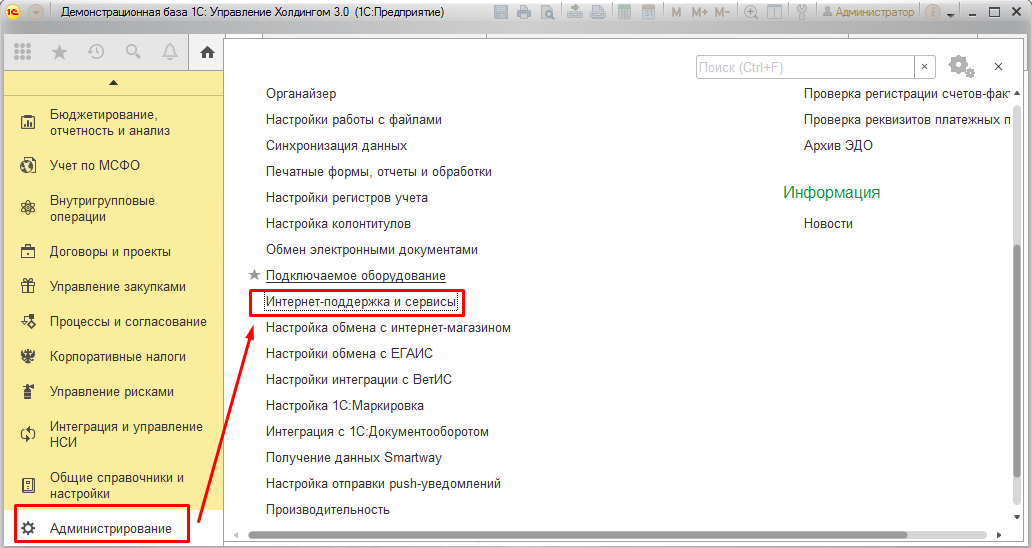Open Синхронизация данных link
Screen dimensions: 1032x548
click(336, 145)
